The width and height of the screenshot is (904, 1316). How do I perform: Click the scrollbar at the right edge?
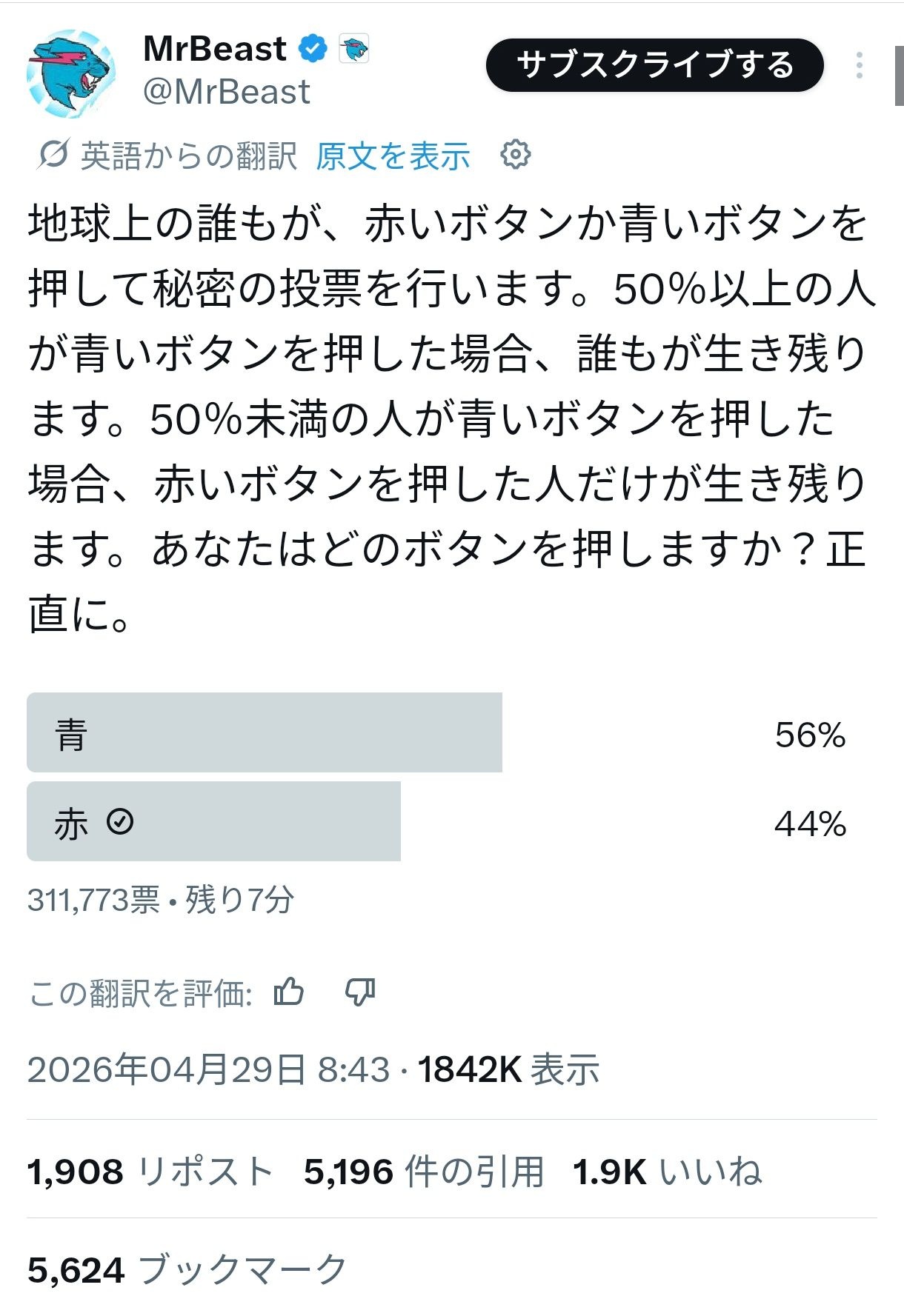898,74
